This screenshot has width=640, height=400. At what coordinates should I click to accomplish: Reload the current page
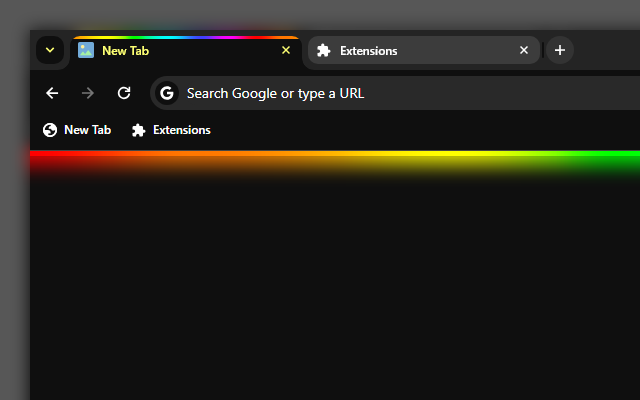point(124,93)
